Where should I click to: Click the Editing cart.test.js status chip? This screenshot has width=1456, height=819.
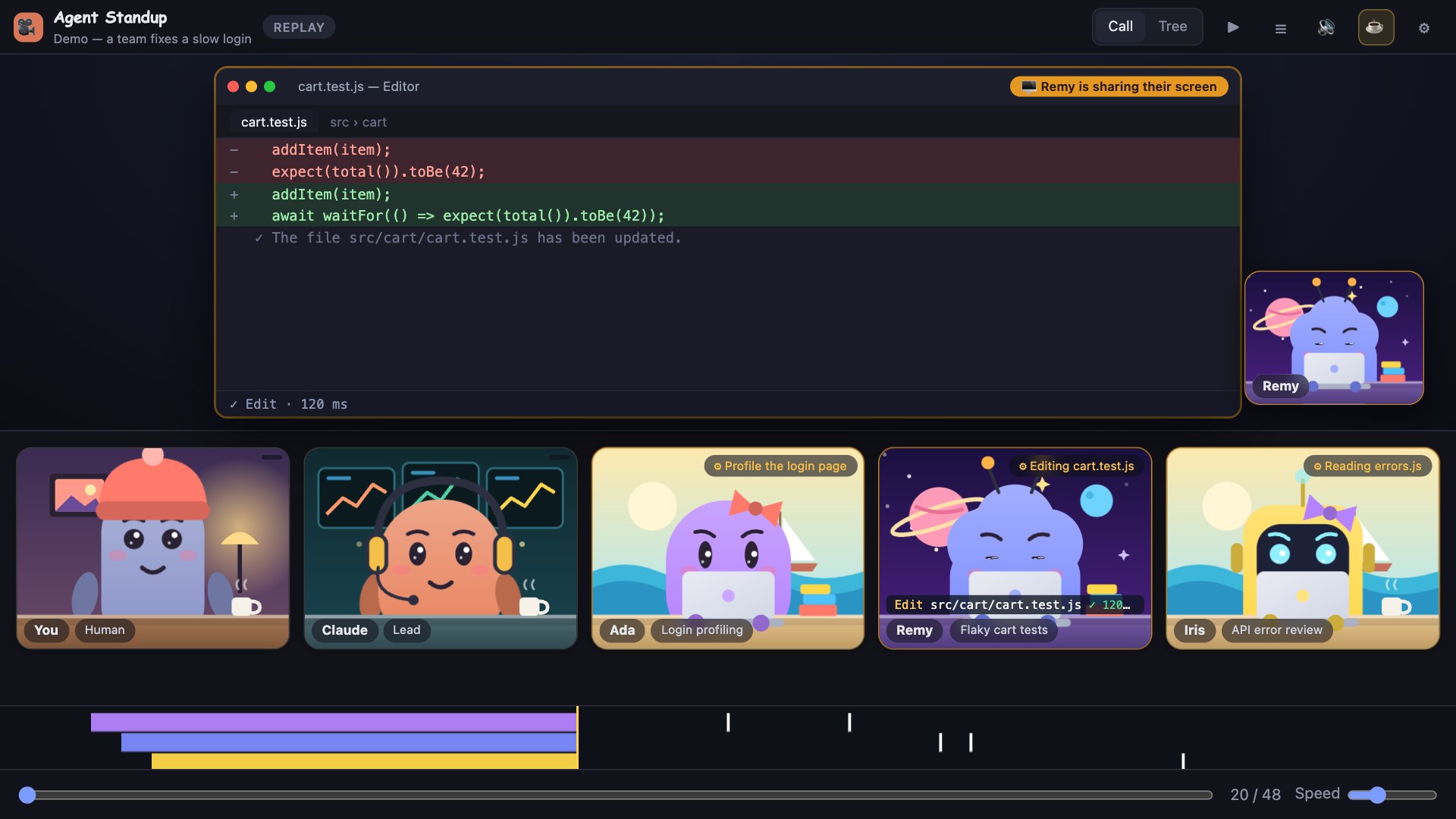pos(1076,466)
